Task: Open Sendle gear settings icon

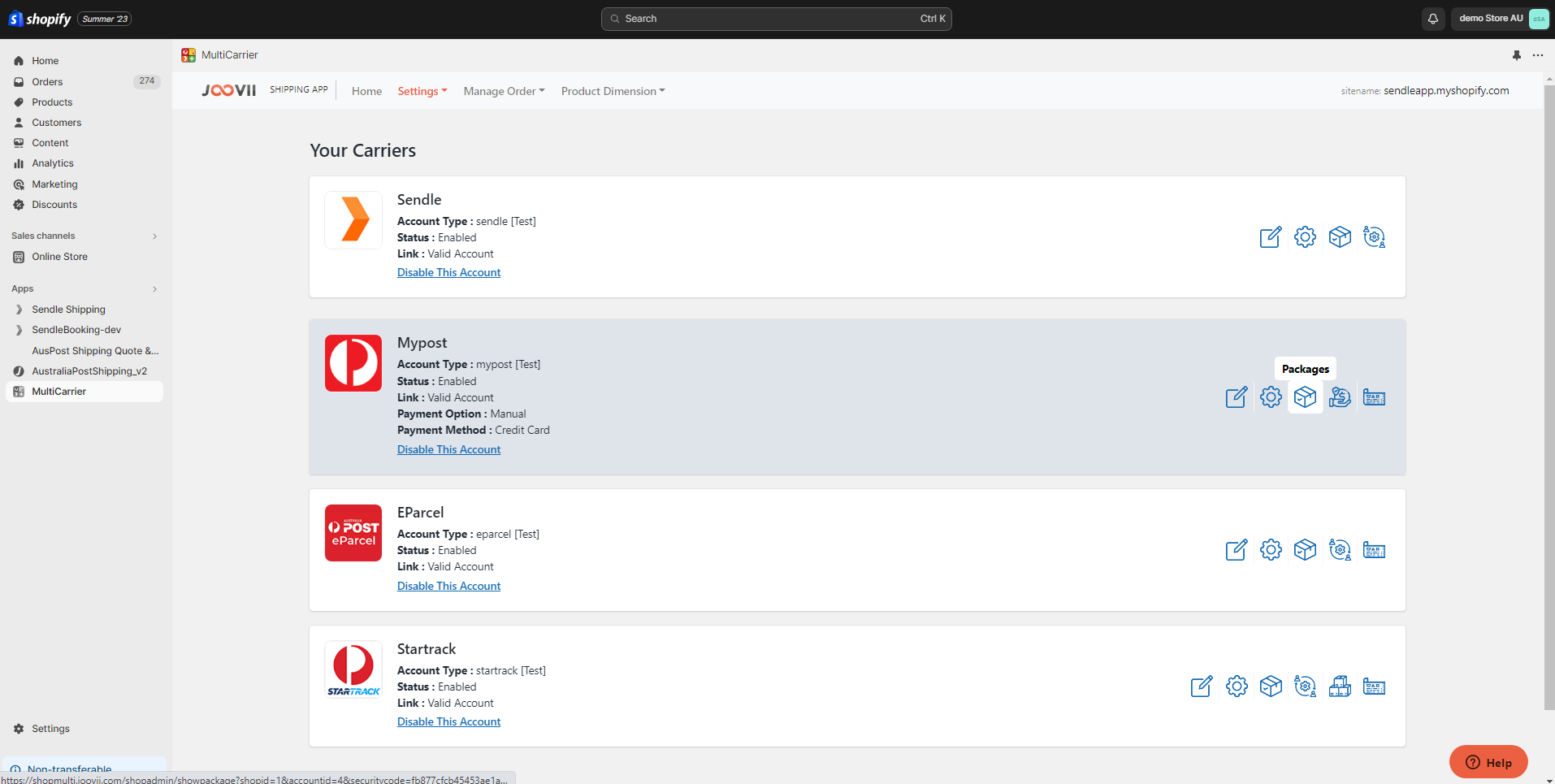Action: point(1305,237)
